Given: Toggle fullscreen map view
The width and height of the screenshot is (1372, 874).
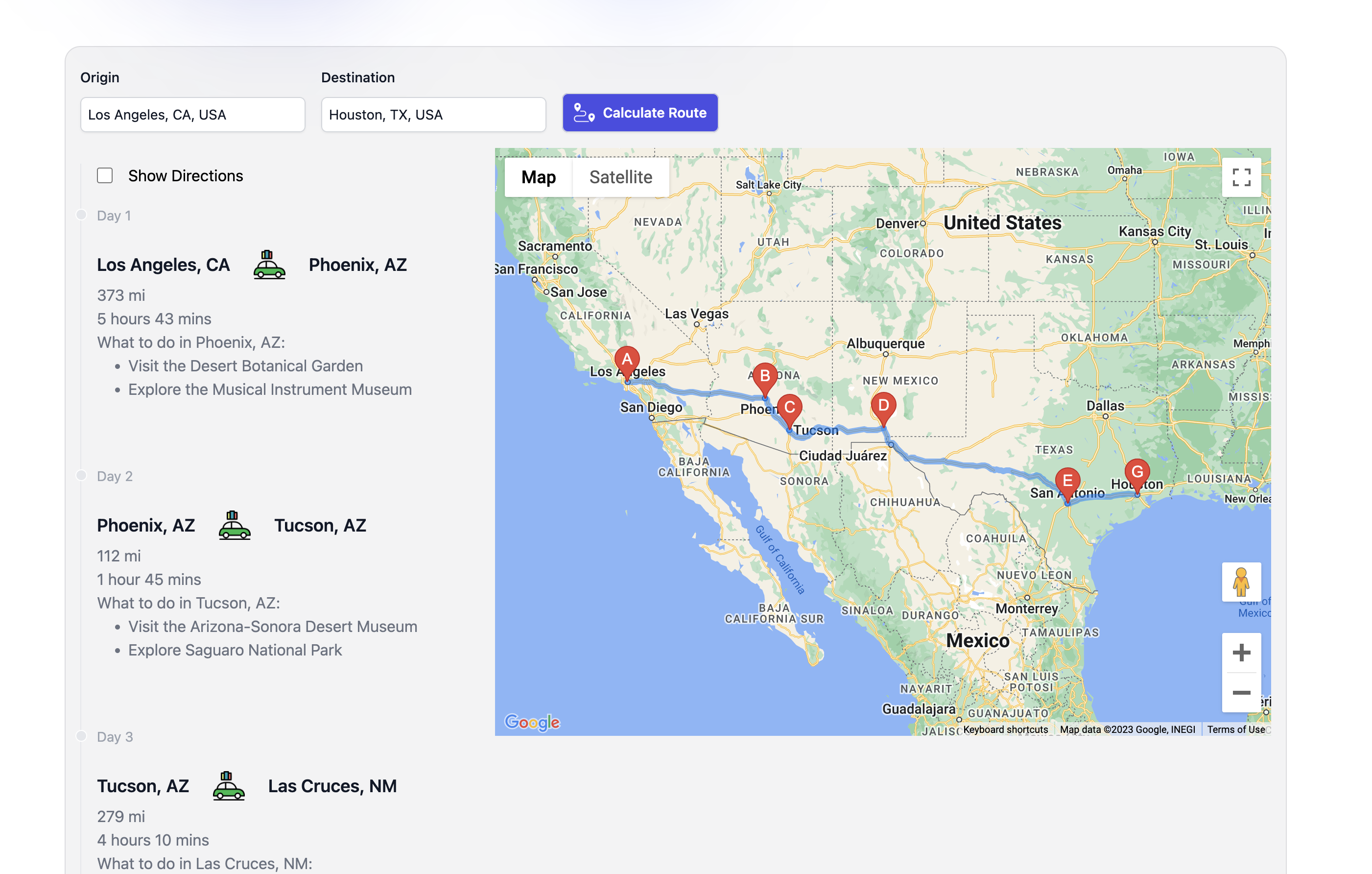Looking at the screenshot, I should click(1241, 177).
